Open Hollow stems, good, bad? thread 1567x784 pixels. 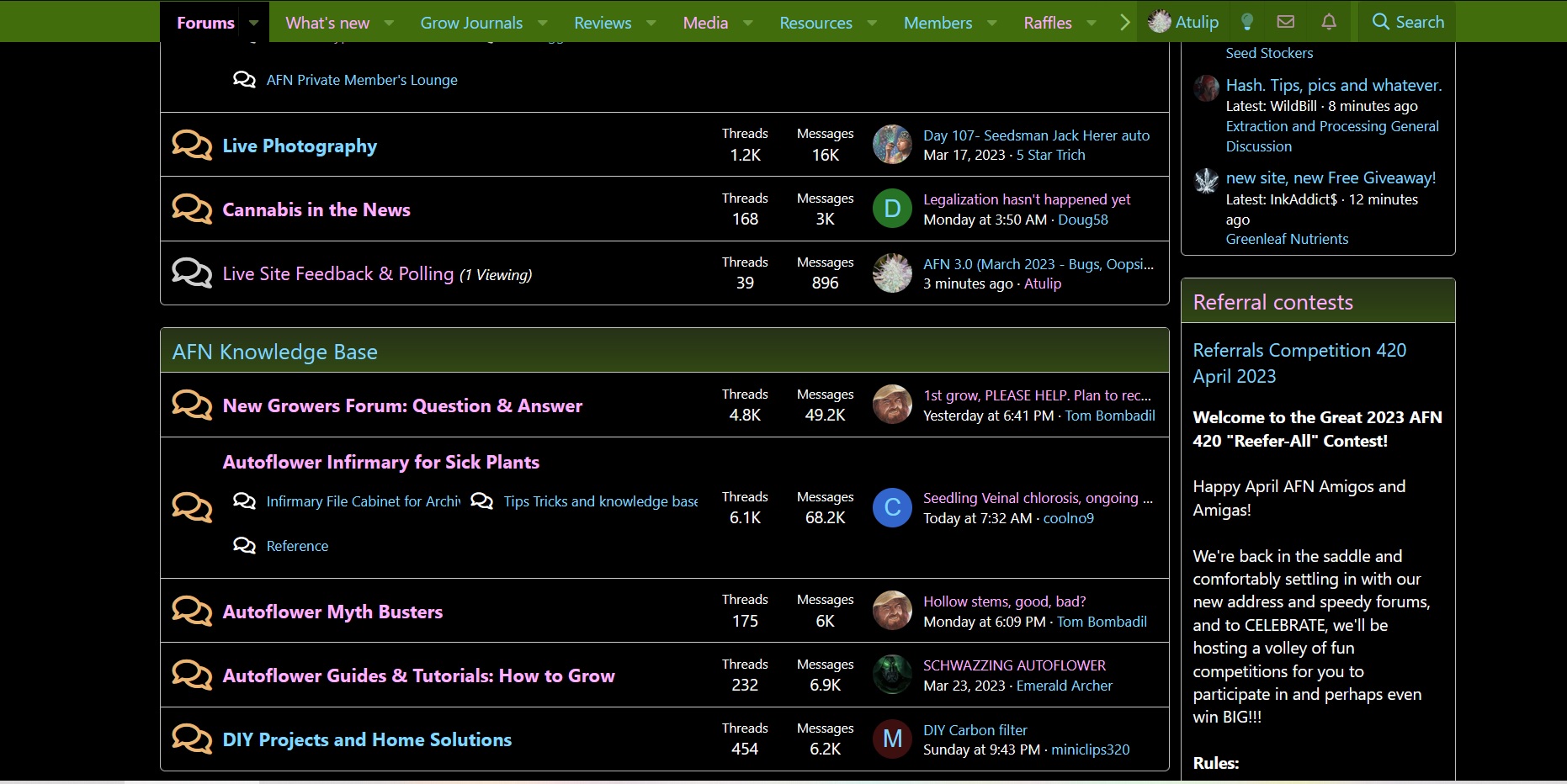click(x=1004, y=601)
